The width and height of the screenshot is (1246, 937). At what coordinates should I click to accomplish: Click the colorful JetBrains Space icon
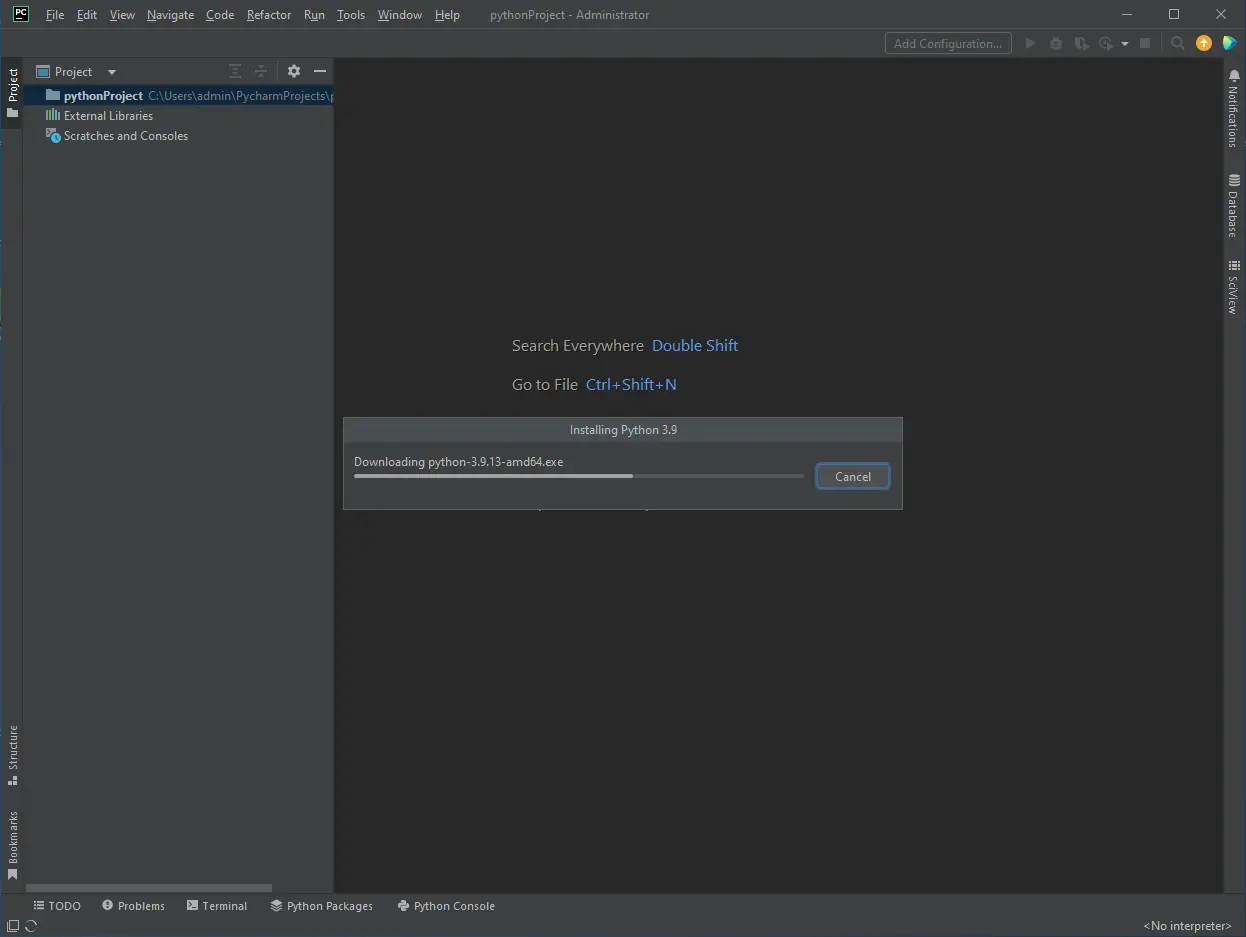[x=1230, y=43]
